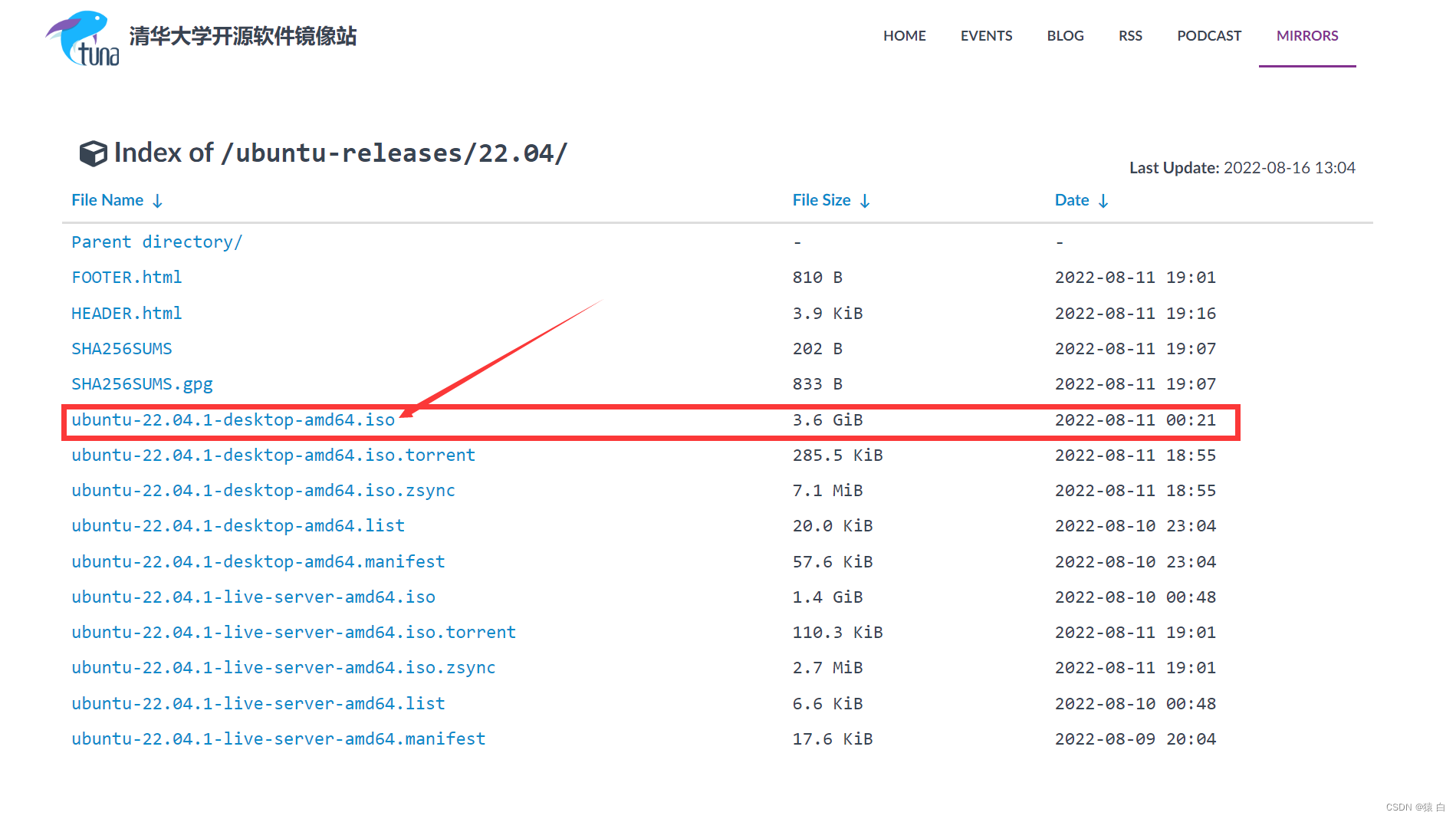Sort the listing by Date header
The width and height of the screenshot is (1456, 819).
click(1072, 200)
